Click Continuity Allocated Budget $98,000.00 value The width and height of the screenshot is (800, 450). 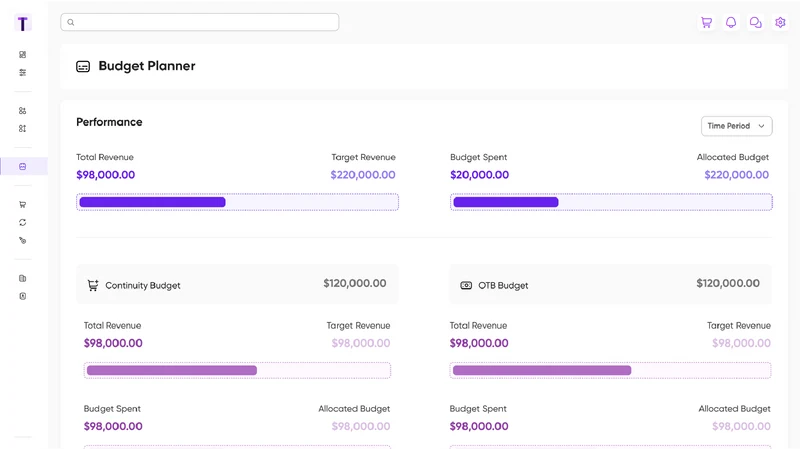tap(361, 427)
